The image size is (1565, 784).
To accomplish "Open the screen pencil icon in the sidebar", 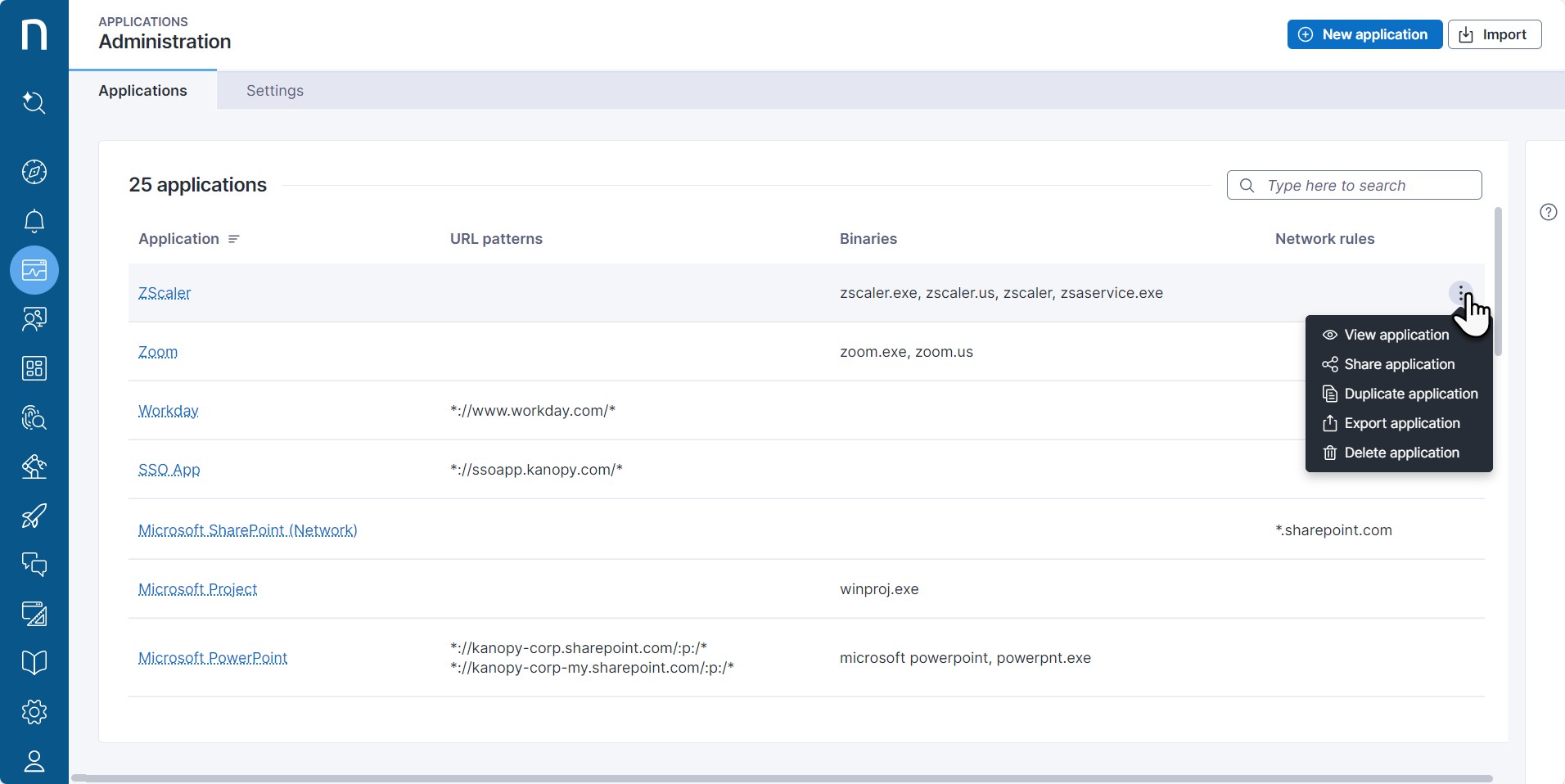I will coord(34,614).
